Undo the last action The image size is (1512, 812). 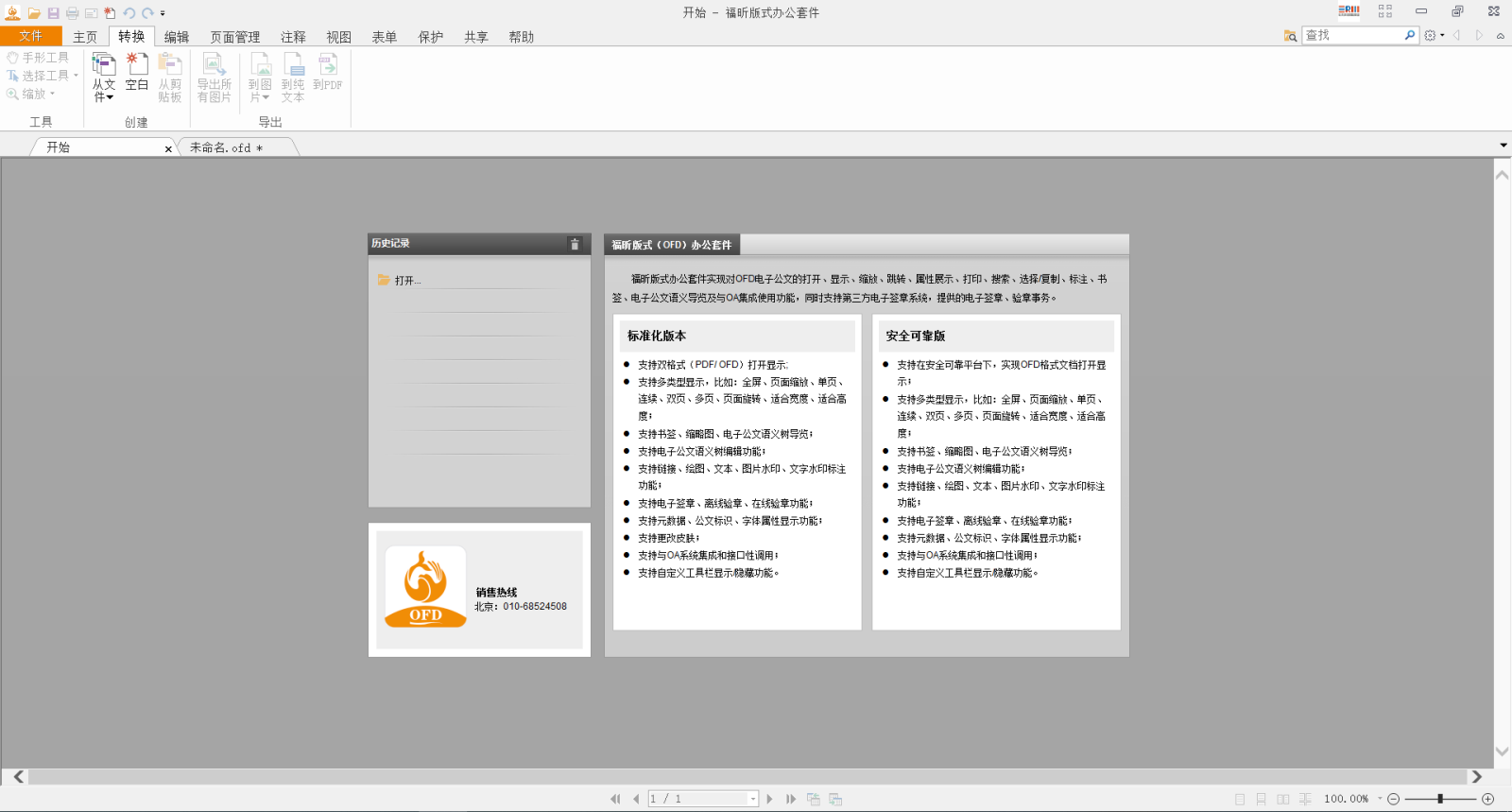click(129, 13)
